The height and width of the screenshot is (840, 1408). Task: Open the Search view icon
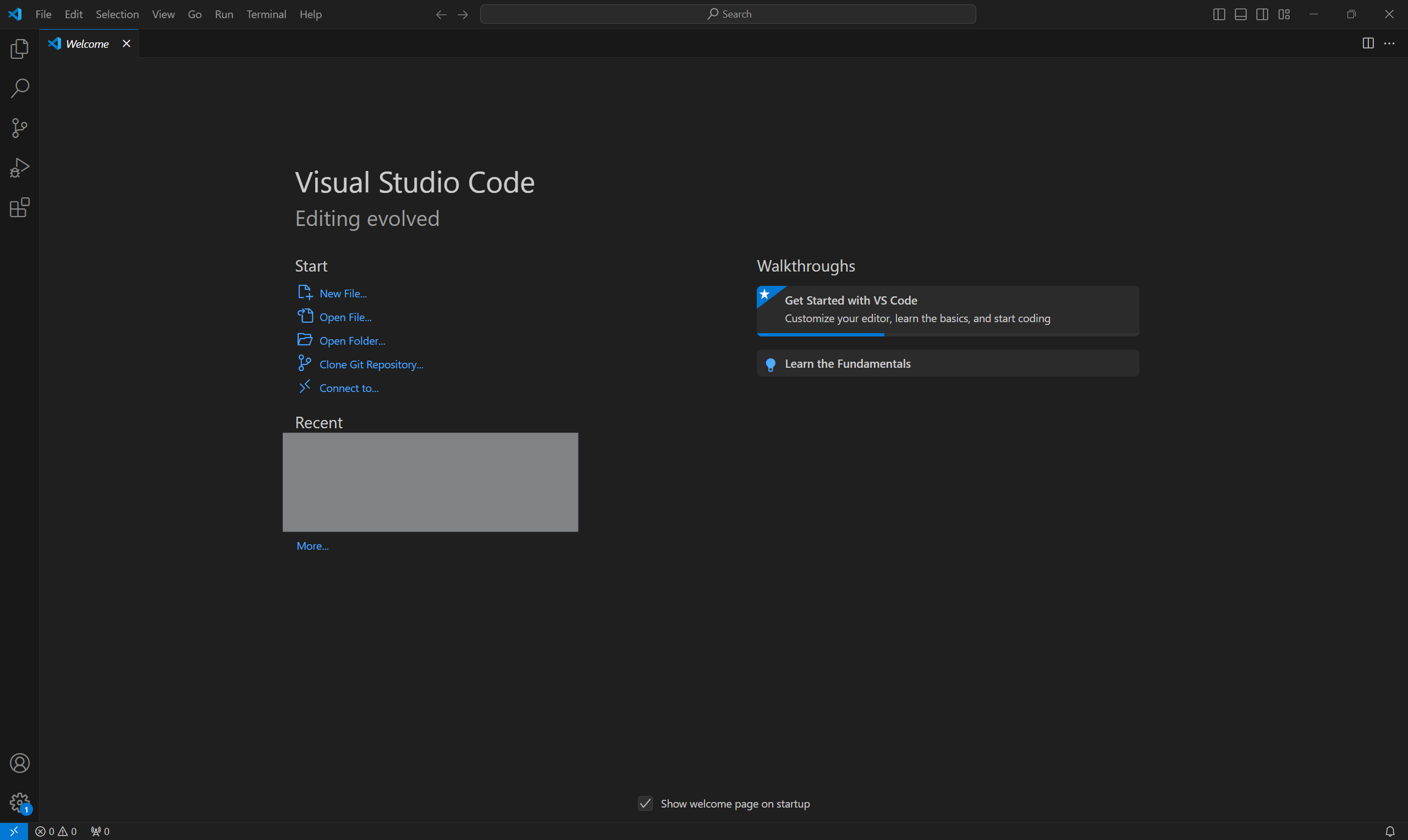point(19,89)
